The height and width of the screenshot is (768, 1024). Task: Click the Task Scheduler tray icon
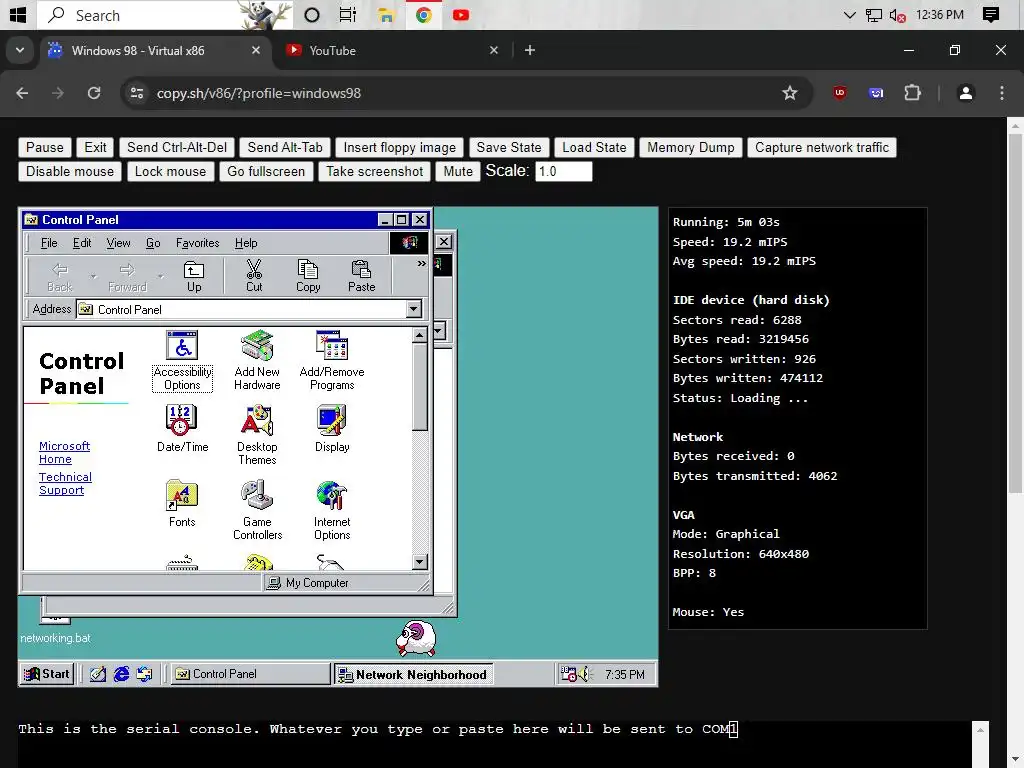568,674
